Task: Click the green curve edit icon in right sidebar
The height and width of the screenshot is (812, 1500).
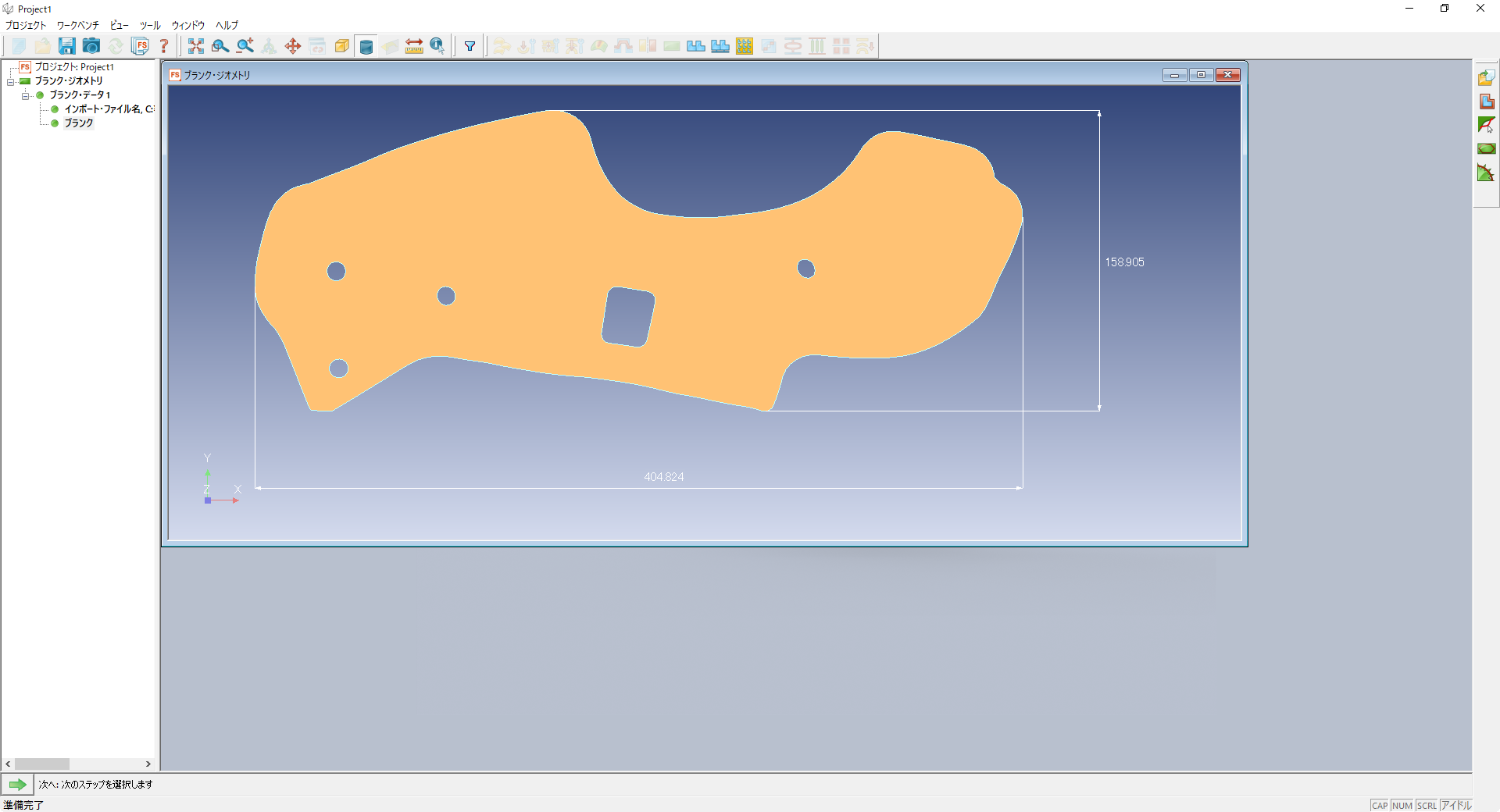Action: pos(1486,125)
